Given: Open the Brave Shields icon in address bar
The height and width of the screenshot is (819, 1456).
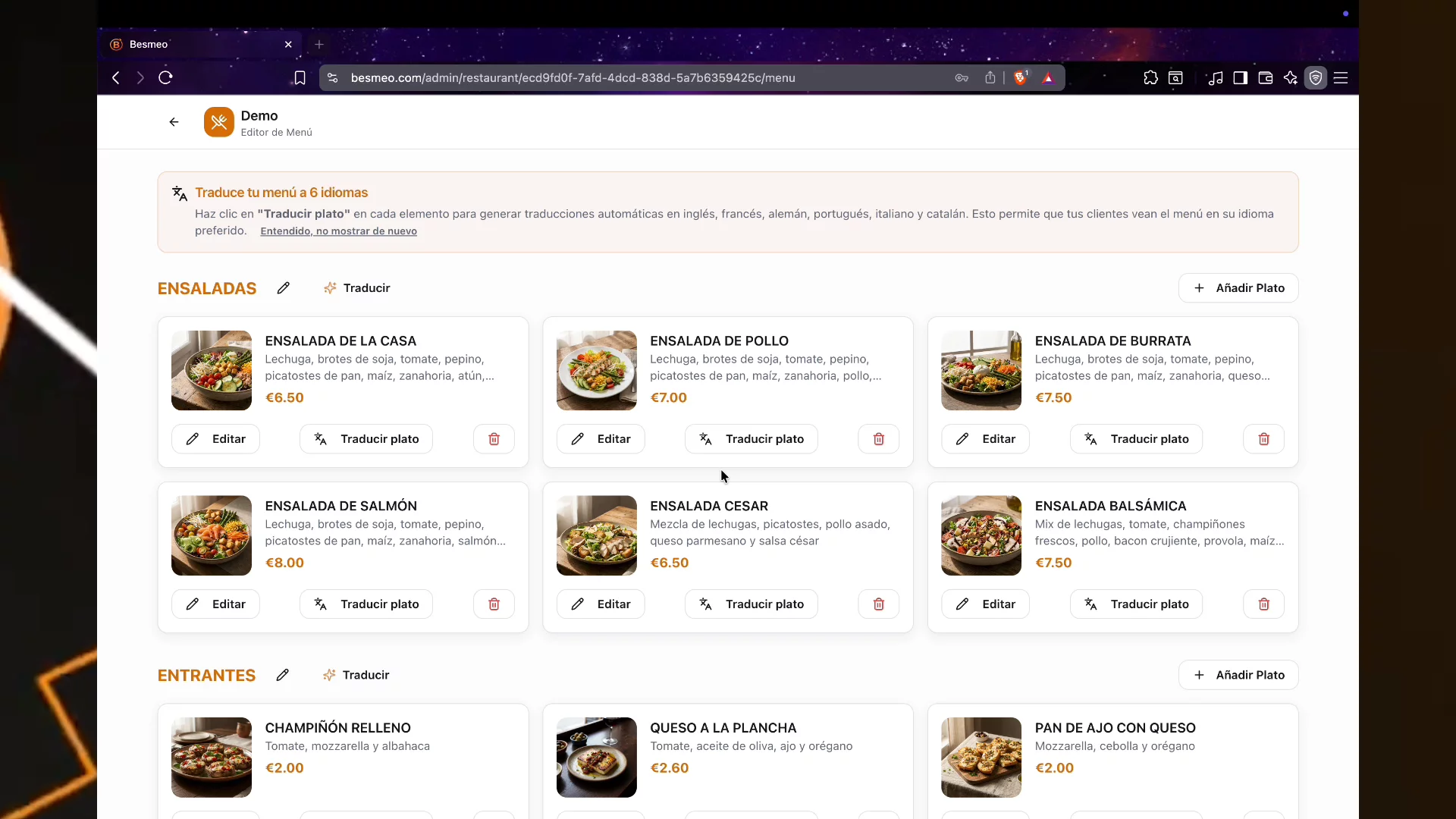Looking at the screenshot, I should 1021,77.
